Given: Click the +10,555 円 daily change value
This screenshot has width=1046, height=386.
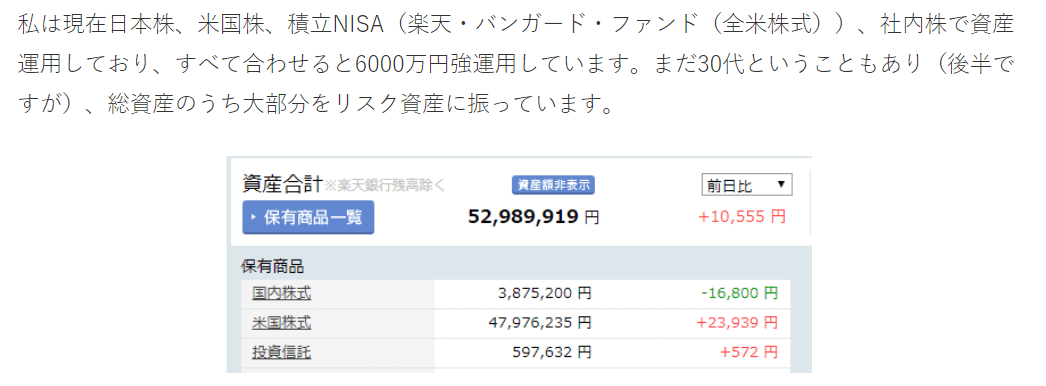Looking at the screenshot, I should [742, 216].
